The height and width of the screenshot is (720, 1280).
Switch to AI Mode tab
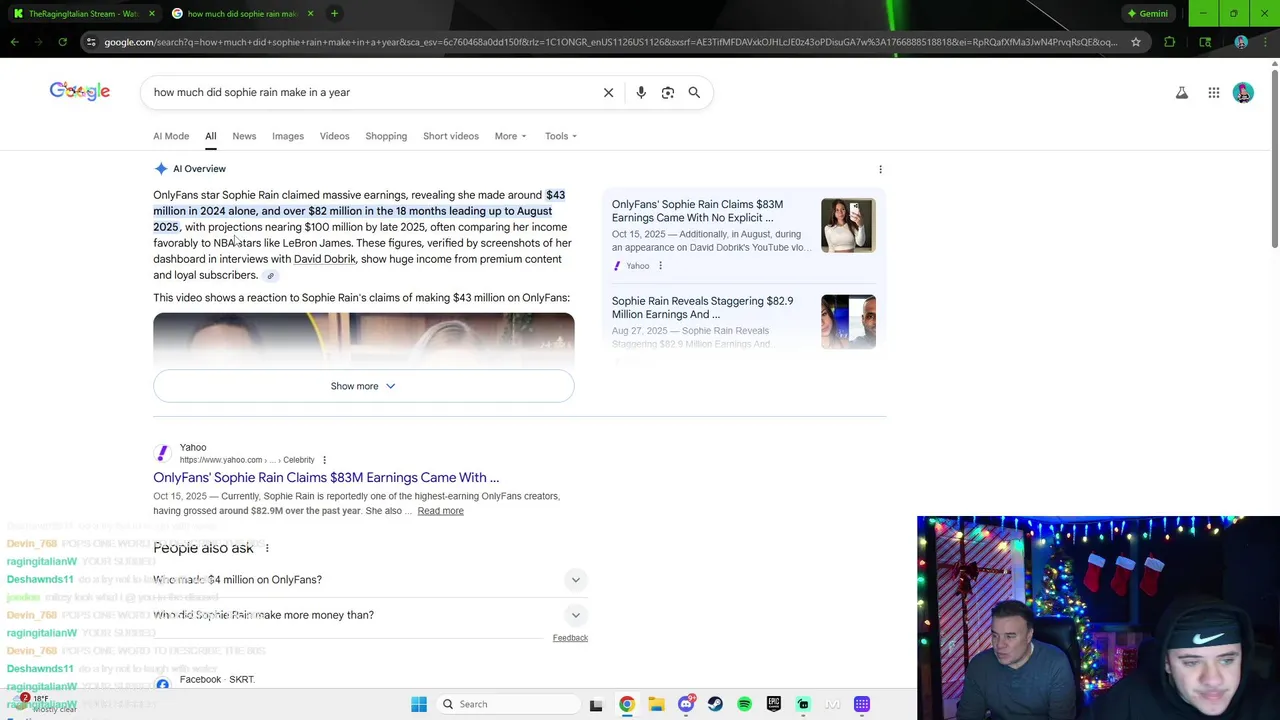171,136
